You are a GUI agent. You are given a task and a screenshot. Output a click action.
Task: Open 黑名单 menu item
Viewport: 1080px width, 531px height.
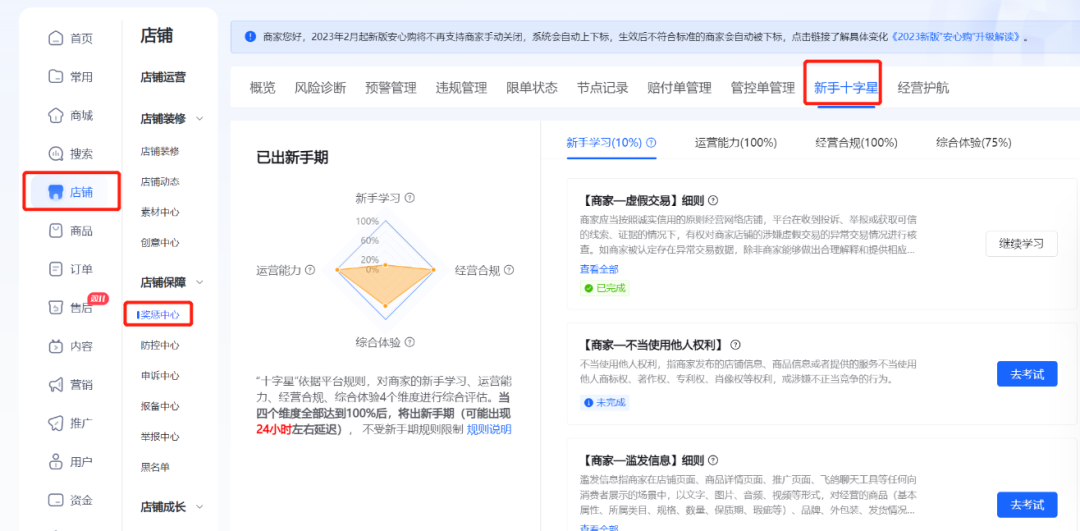[155, 466]
